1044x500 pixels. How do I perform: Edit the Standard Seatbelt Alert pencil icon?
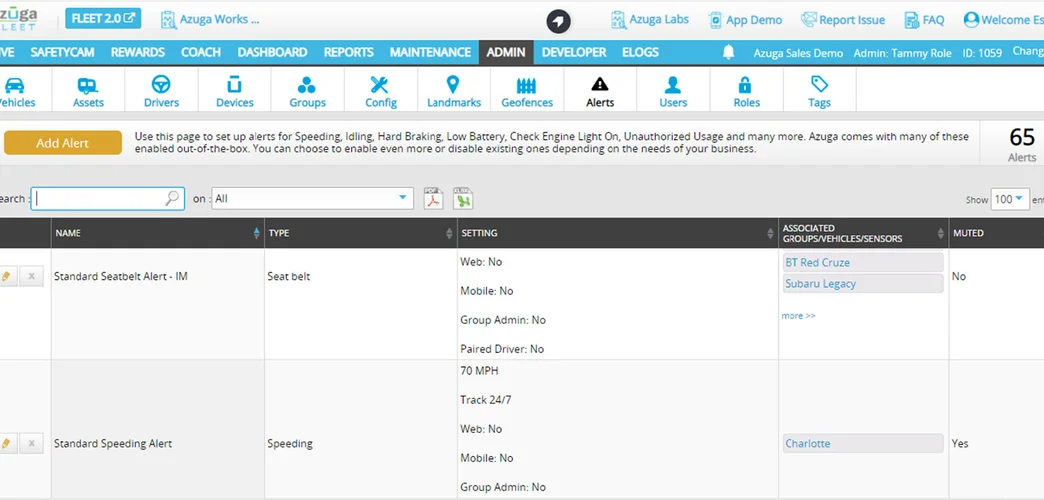(7, 276)
